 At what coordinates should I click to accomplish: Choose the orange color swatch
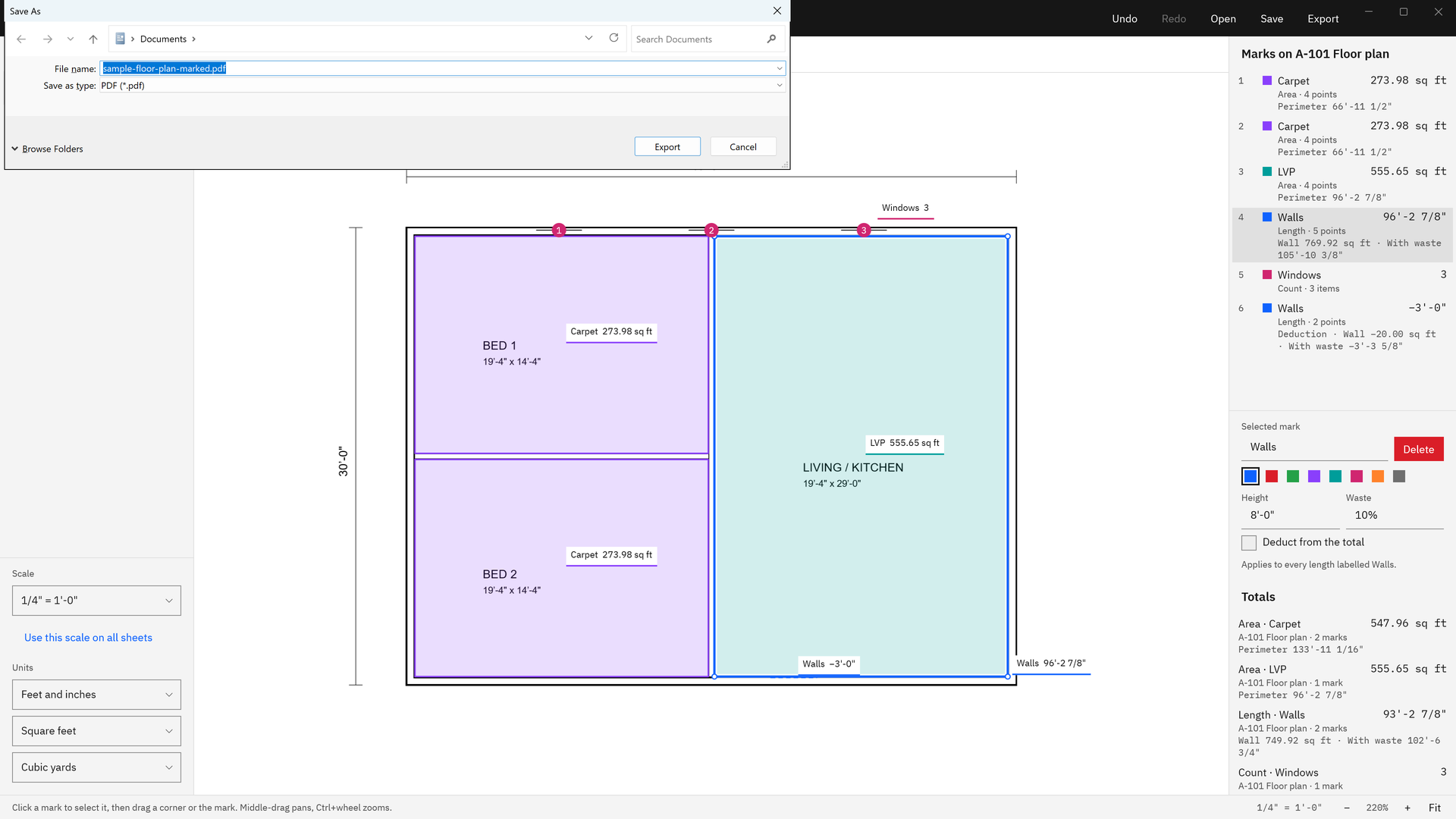tap(1378, 476)
